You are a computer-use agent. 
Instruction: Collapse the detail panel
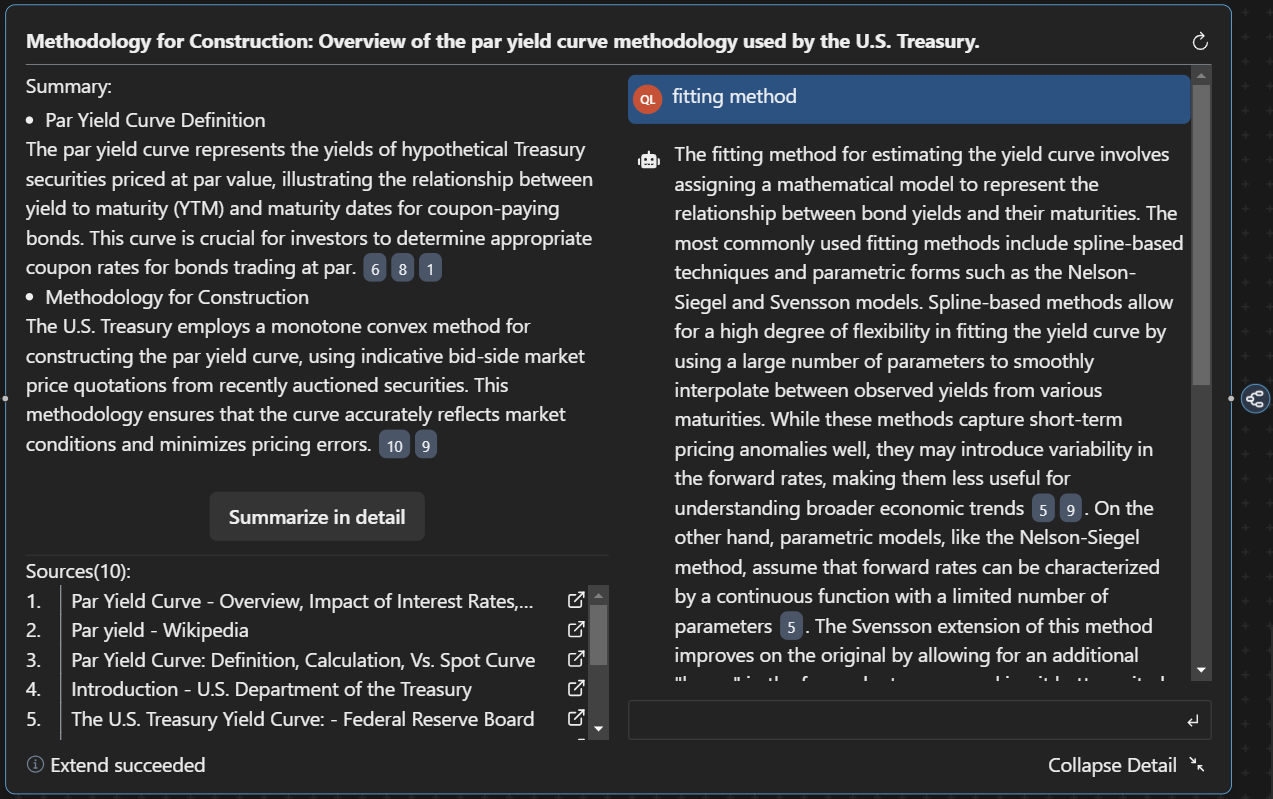1126,765
